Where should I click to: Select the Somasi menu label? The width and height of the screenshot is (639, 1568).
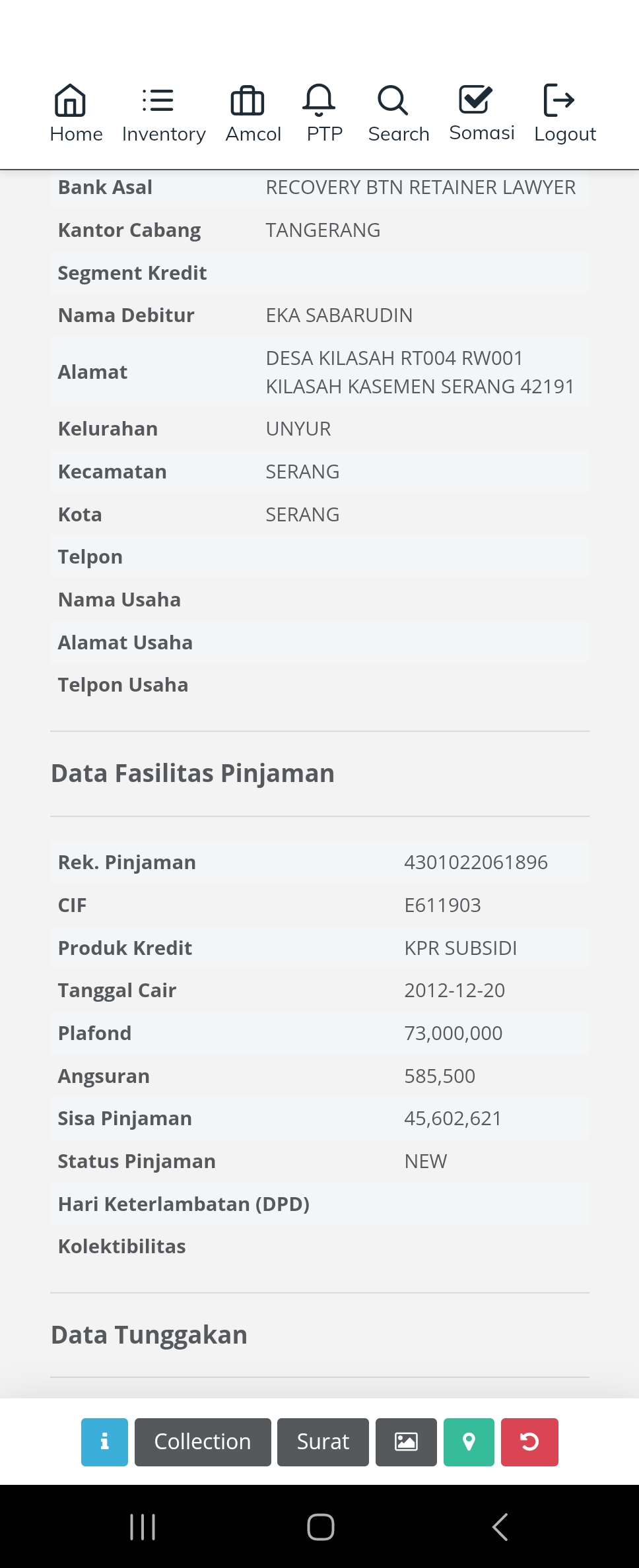482,133
